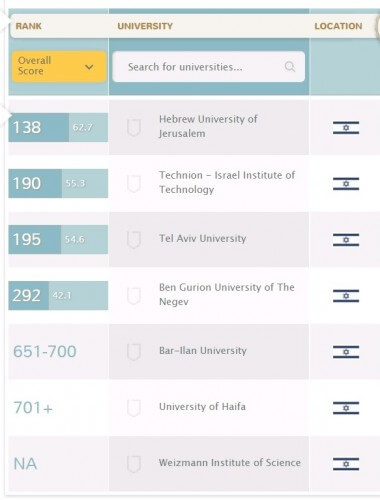
Task: Click Bar-Ilan University shield icon
Action: tap(134, 351)
